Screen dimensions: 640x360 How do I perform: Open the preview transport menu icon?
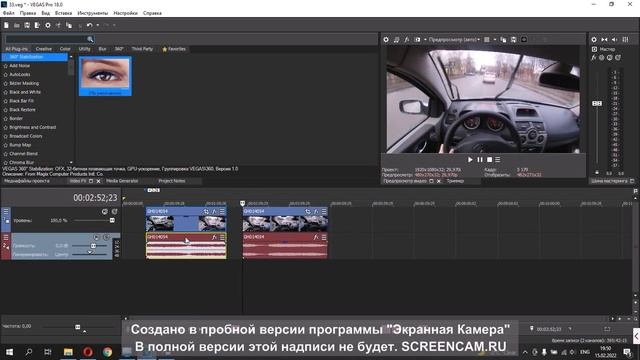pyautogui.click(x=498, y=160)
